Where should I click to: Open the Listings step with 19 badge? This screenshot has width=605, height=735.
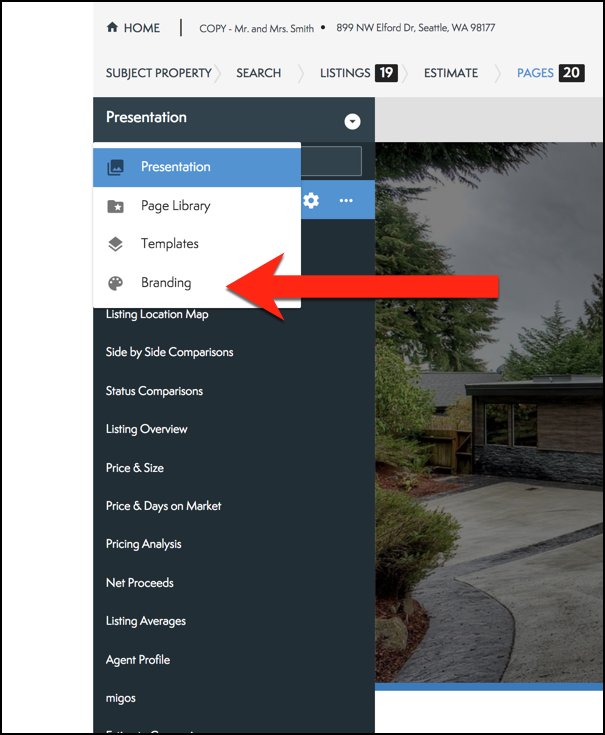(359, 73)
